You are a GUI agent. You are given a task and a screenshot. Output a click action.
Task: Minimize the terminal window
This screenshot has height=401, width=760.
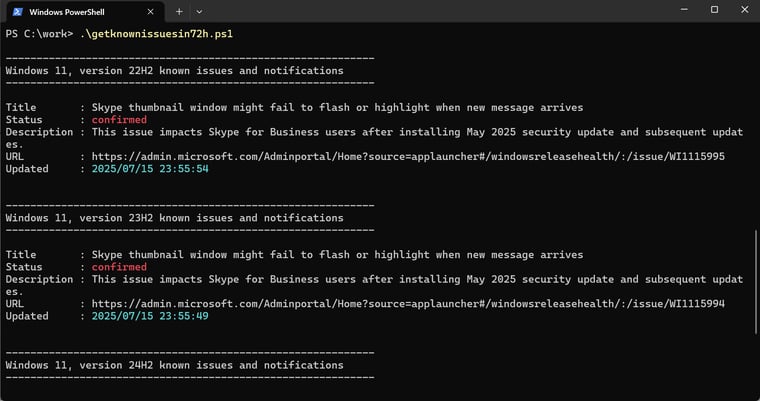pos(684,10)
